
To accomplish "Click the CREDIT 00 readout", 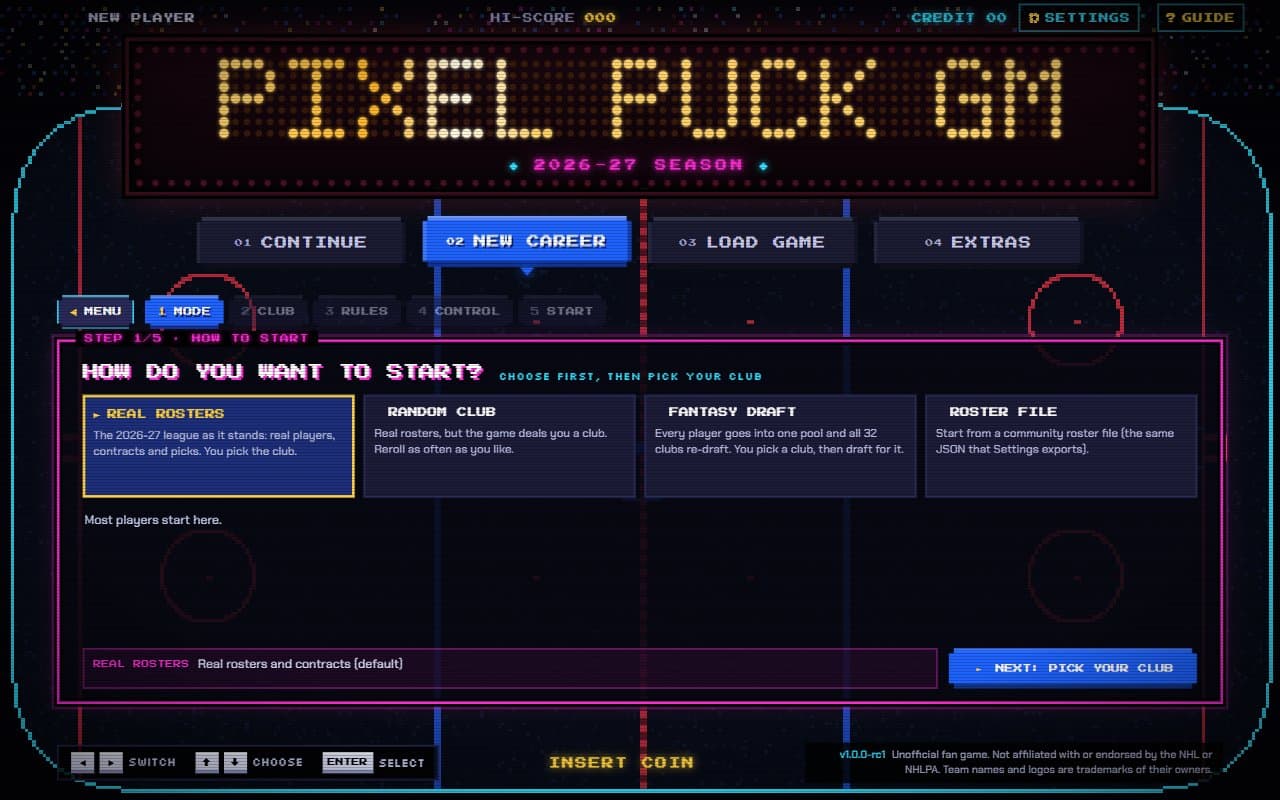I will click(x=958, y=17).
